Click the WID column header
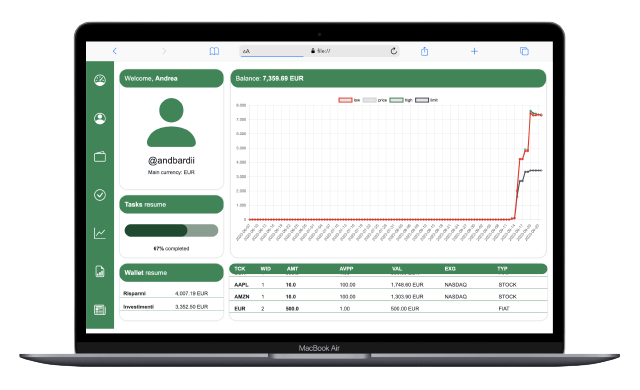 pos(266,269)
